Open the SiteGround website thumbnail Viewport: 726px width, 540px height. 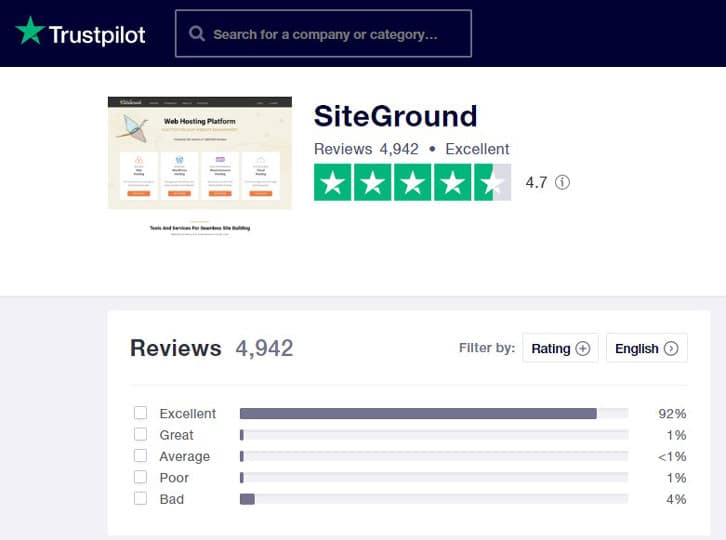pos(200,167)
